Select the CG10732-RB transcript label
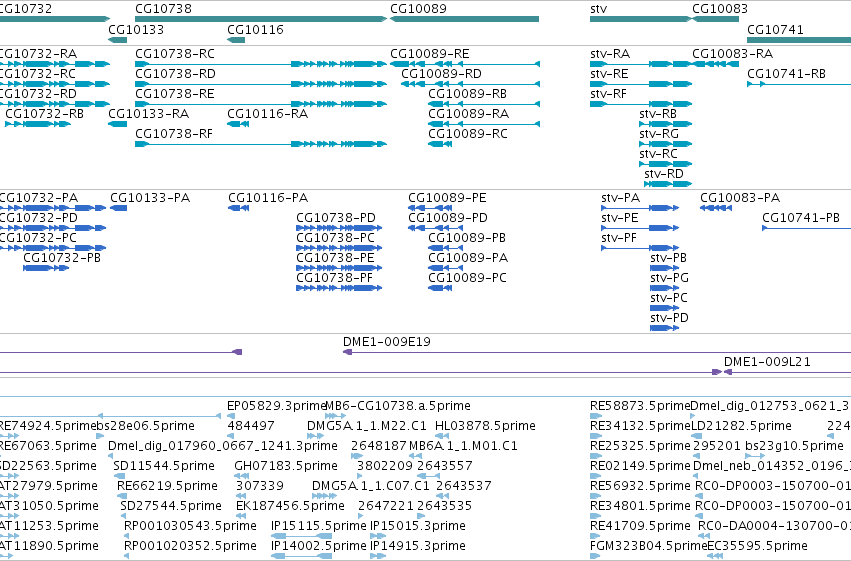 click(45, 114)
